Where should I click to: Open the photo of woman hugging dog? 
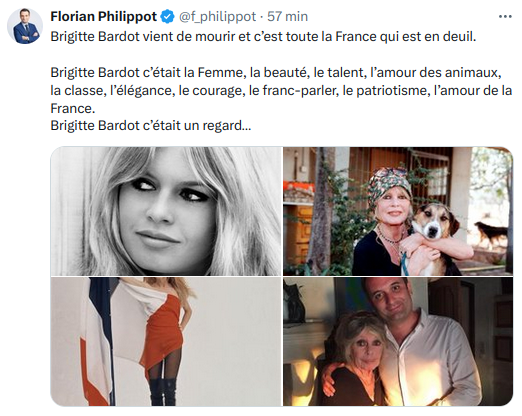tap(398, 211)
